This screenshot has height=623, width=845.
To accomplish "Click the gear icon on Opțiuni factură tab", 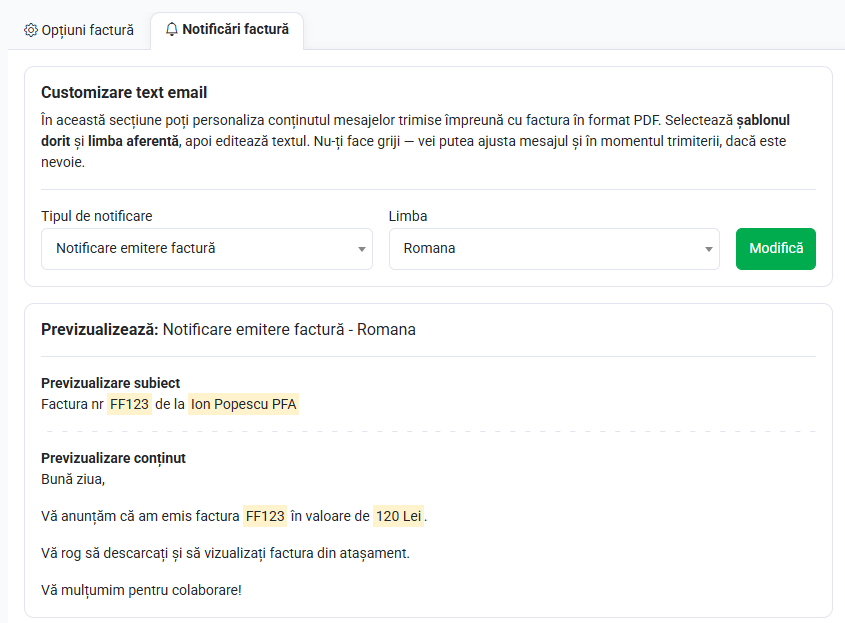I will [x=31, y=30].
